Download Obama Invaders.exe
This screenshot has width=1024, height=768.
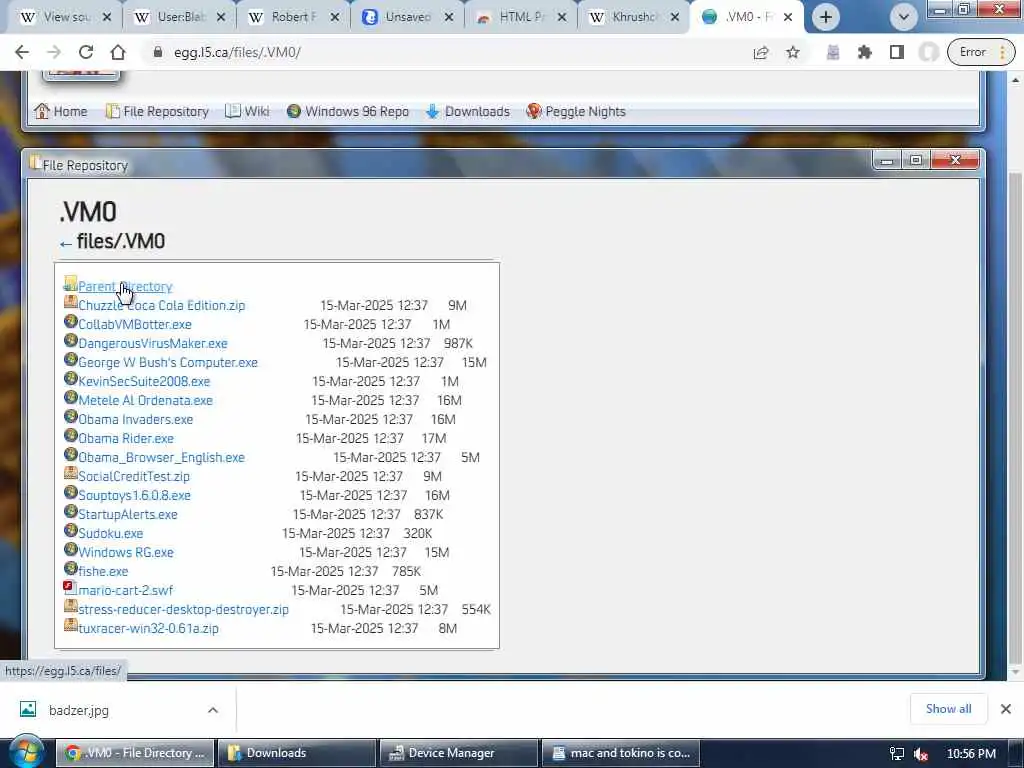[136, 419]
